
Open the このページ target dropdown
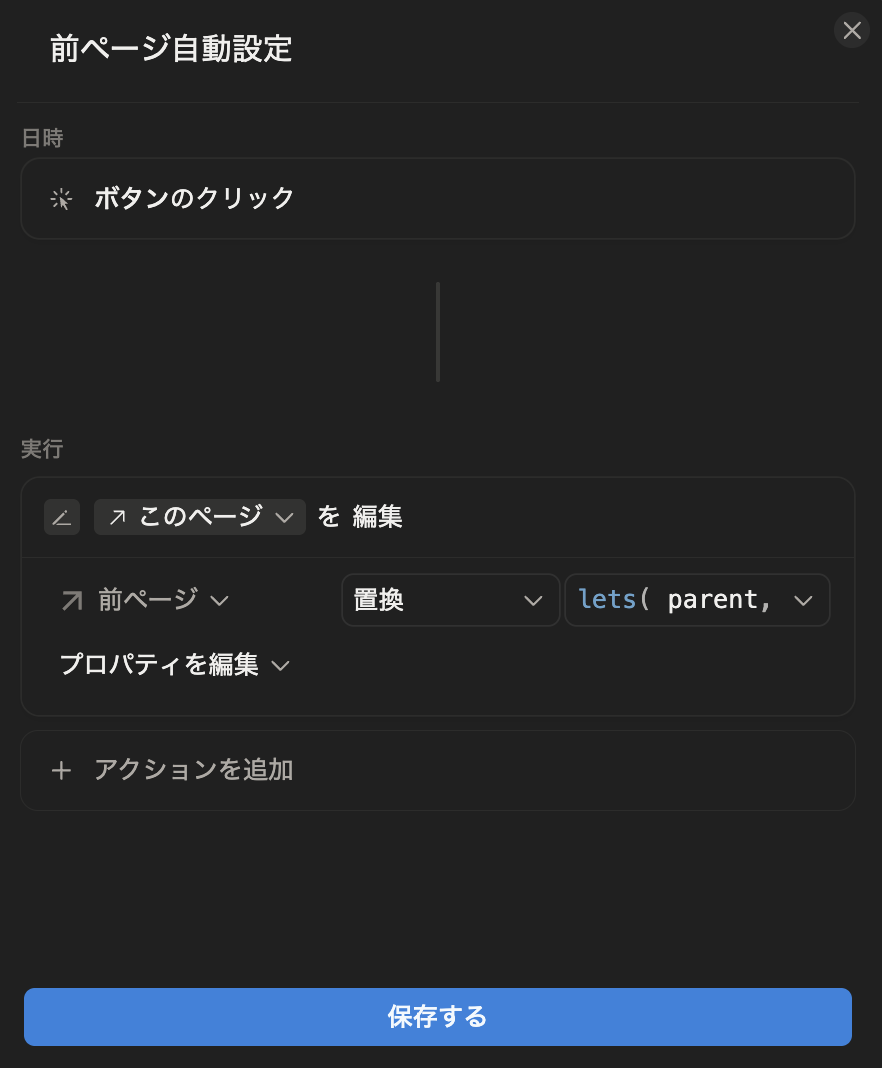[200, 517]
